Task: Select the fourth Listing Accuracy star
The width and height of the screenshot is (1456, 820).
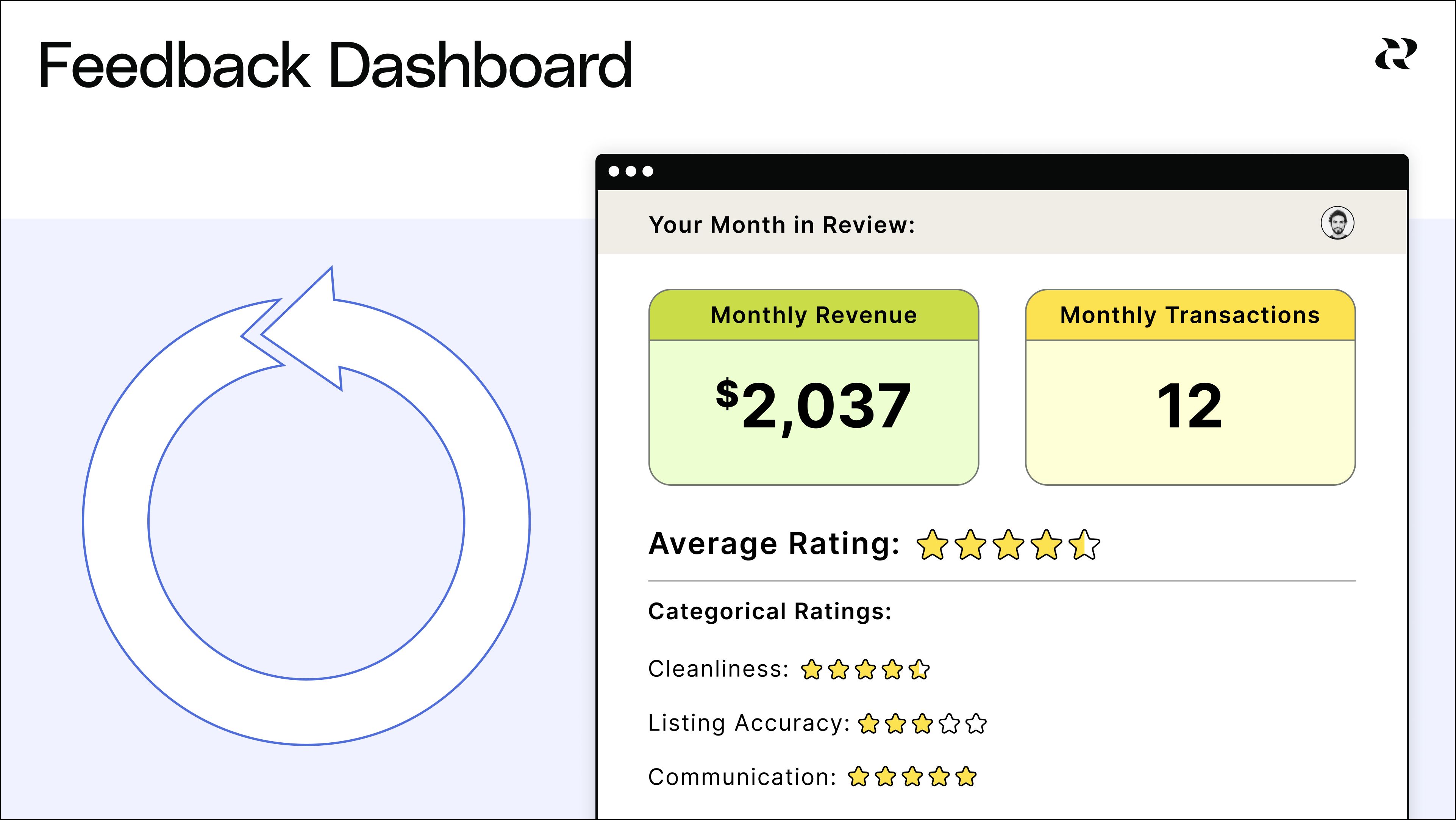Action: coord(950,724)
